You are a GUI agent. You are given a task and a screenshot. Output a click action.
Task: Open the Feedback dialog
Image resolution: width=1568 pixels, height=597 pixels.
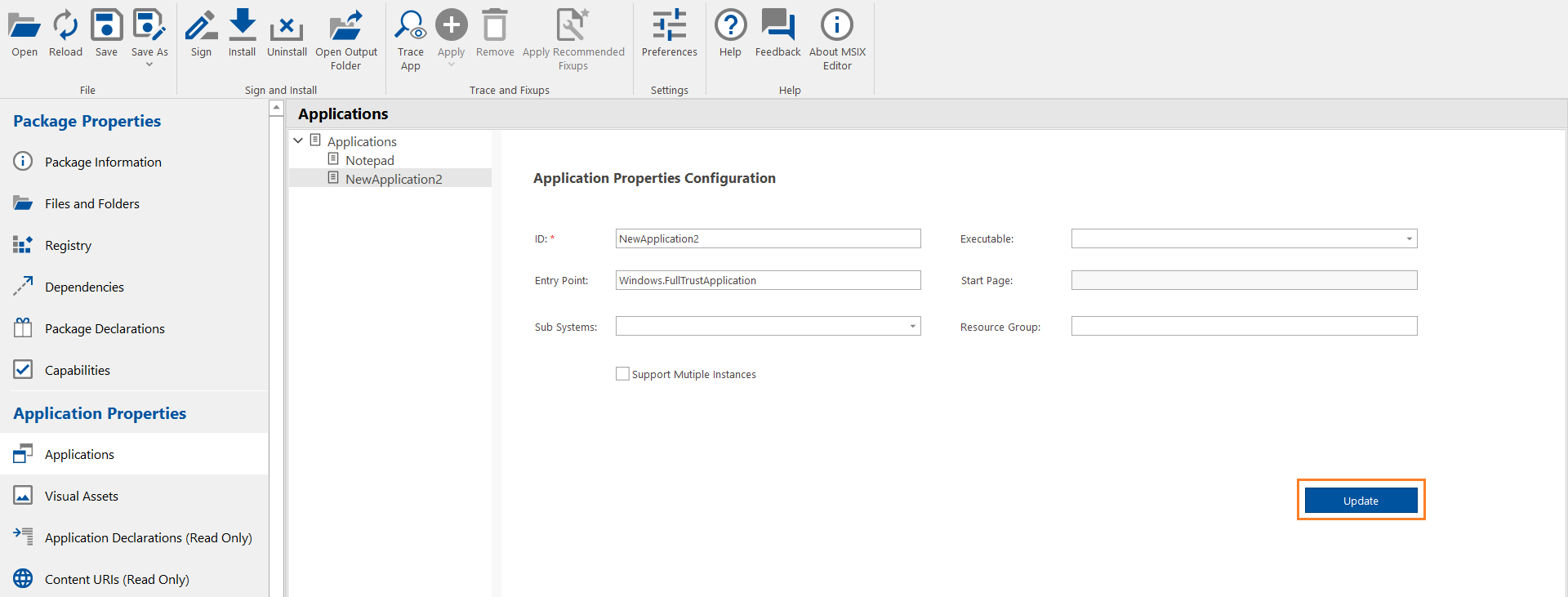[777, 26]
